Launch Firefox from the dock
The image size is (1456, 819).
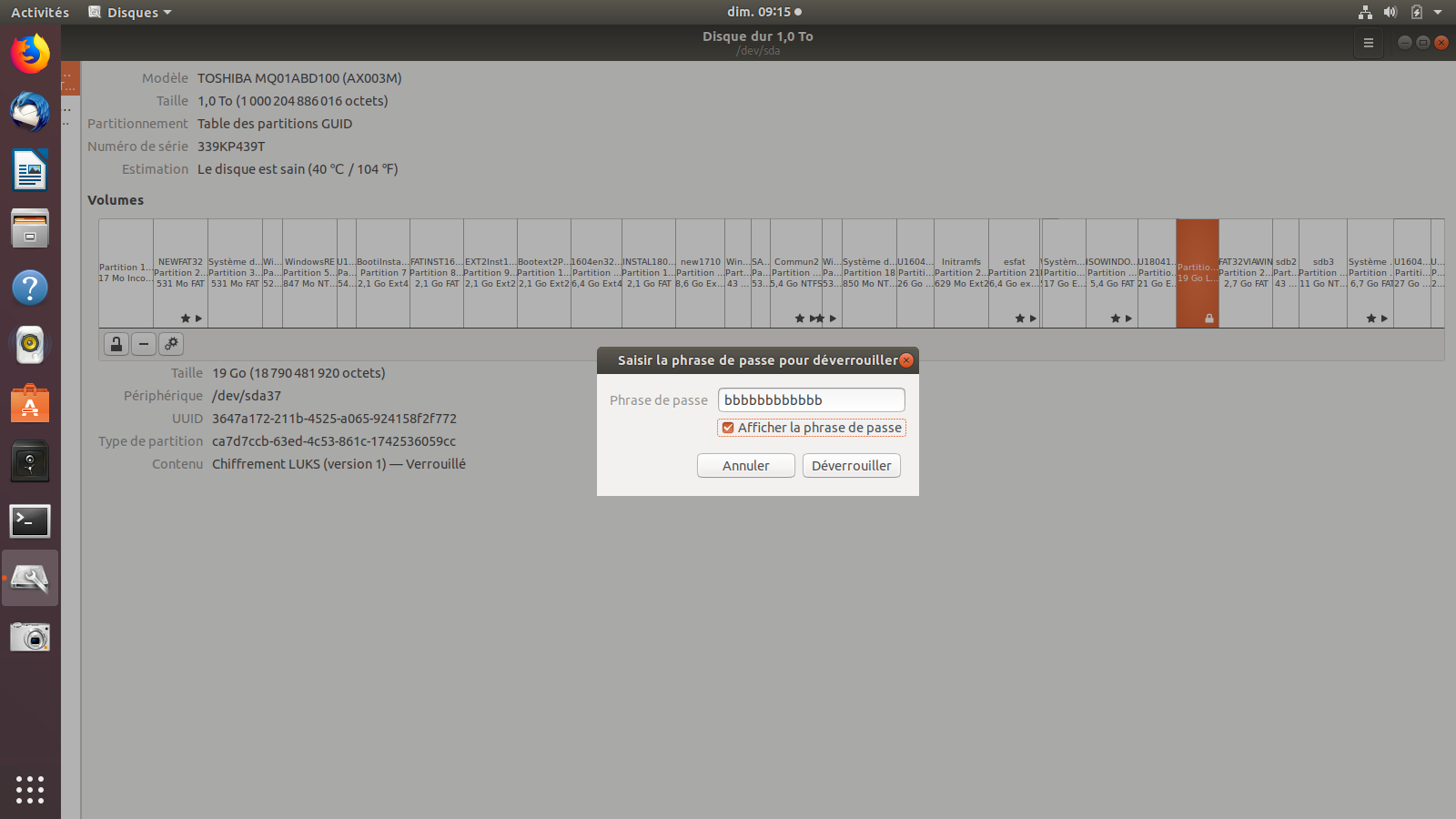(x=30, y=54)
